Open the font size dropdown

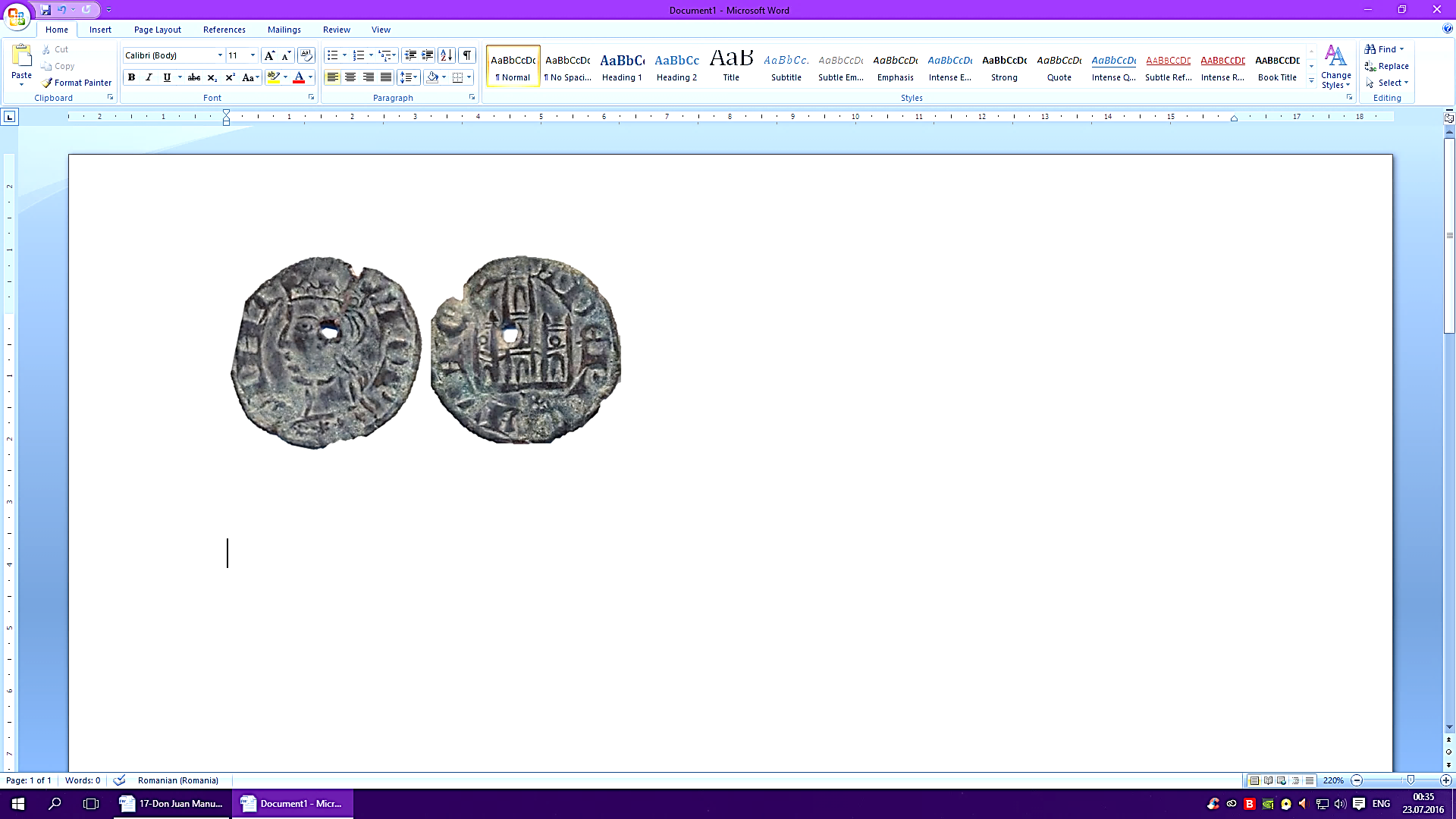(x=253, y=55)
